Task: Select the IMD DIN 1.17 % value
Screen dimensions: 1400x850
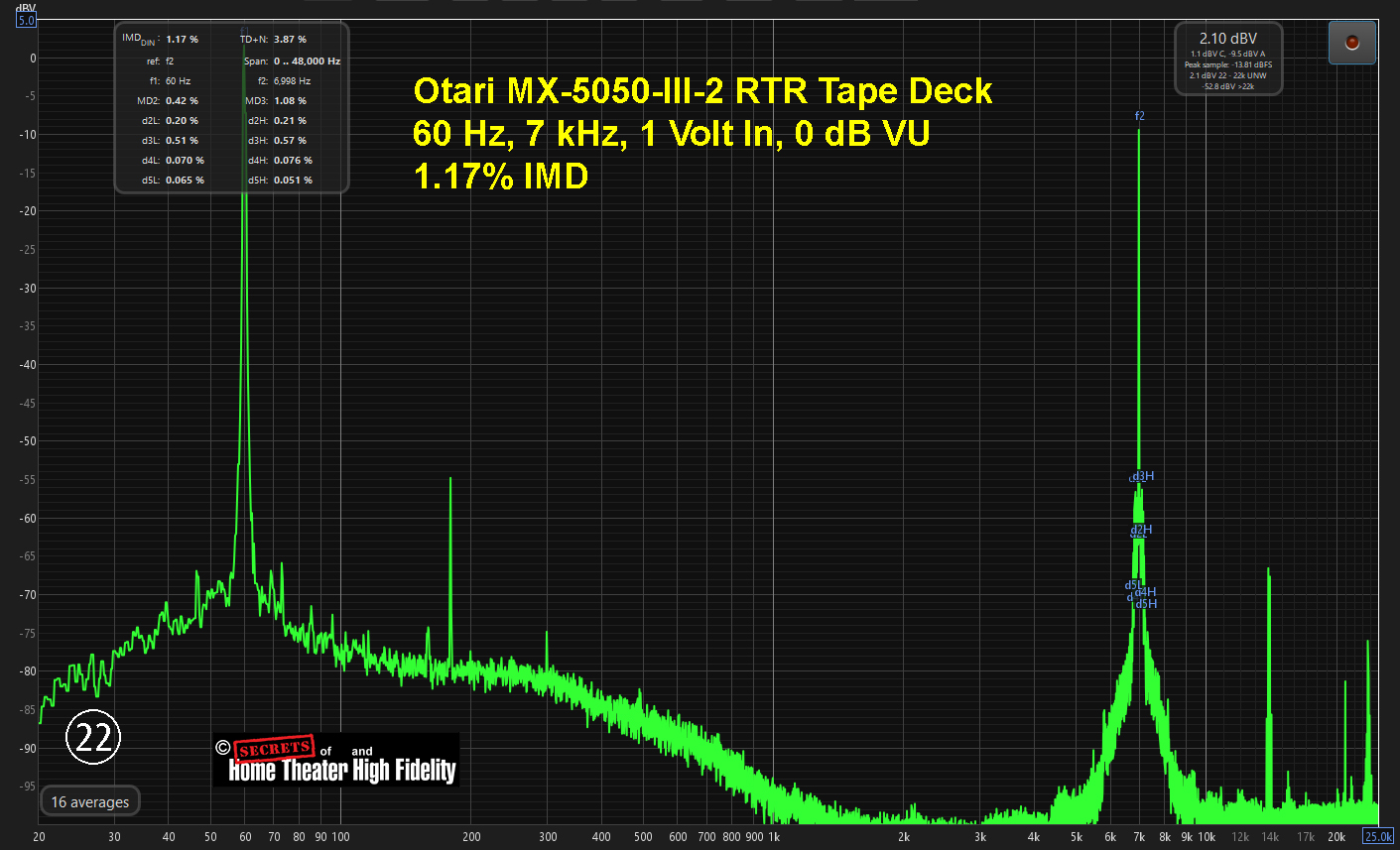Action: [182, 40]
